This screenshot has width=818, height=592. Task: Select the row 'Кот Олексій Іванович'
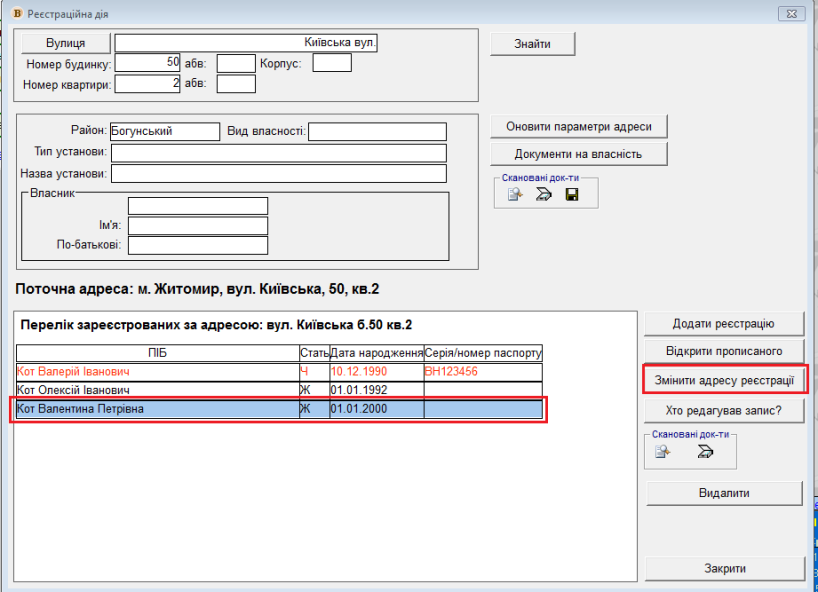click(x=157, y=390)
